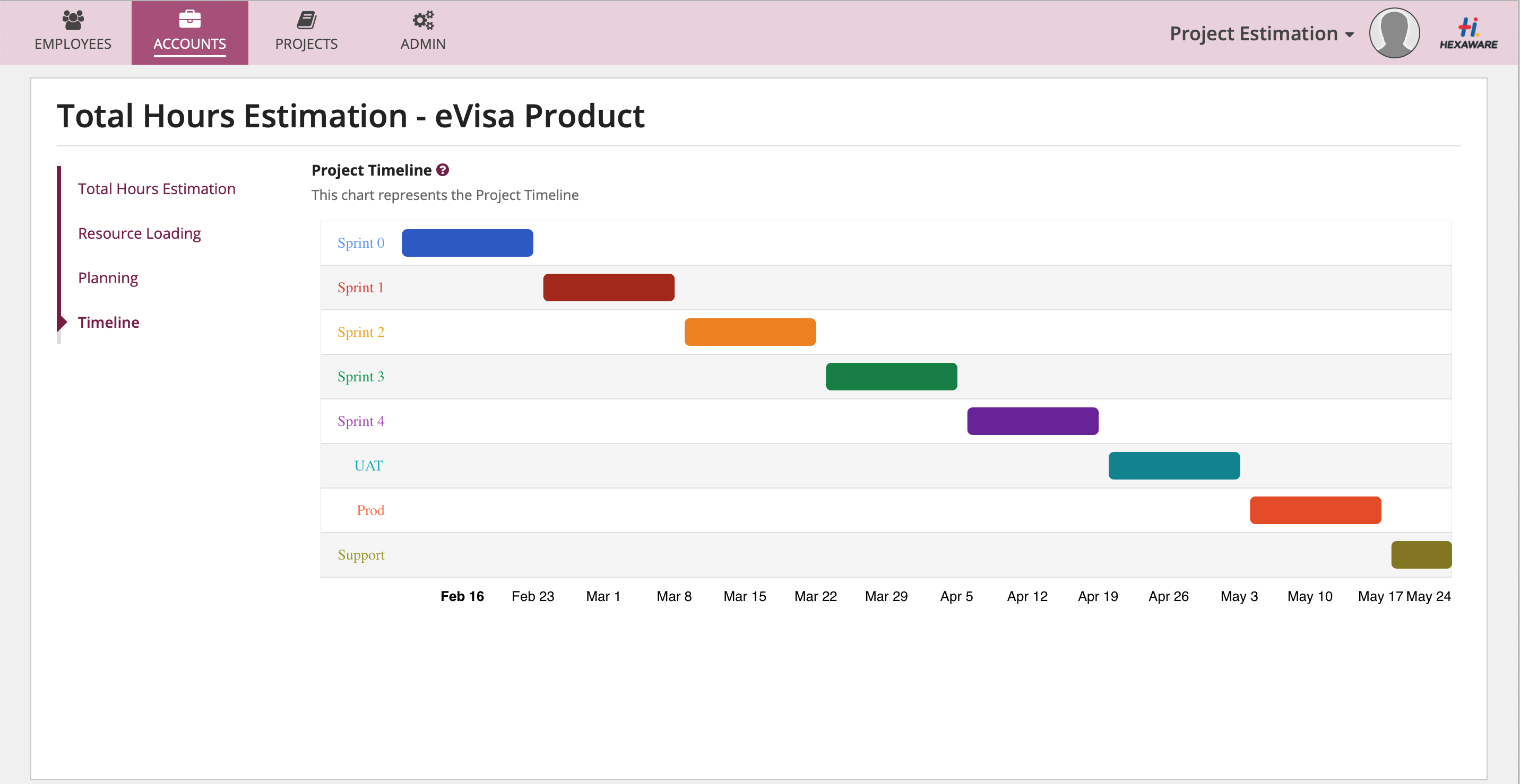Open the PROJECTS menu label
This screenshot has height=784, width=1520.
[x=306, y=44]
